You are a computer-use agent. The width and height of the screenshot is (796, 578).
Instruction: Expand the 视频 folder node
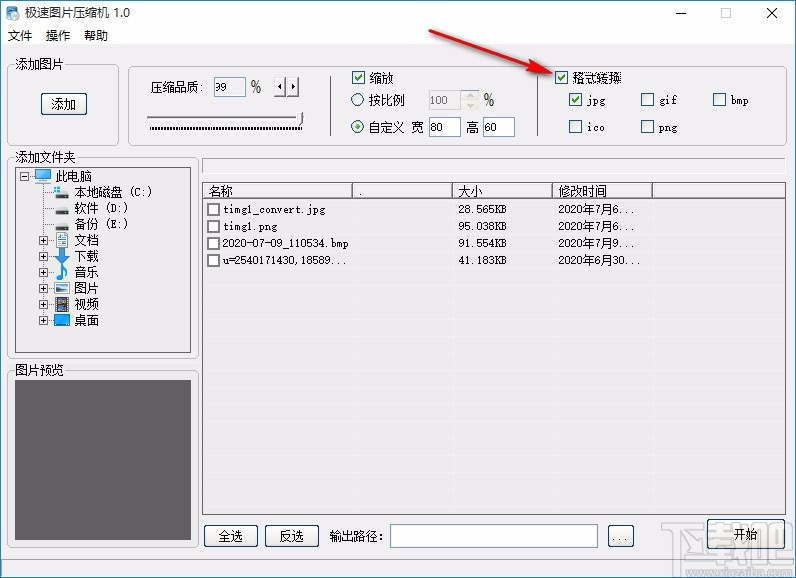(43, 304)
